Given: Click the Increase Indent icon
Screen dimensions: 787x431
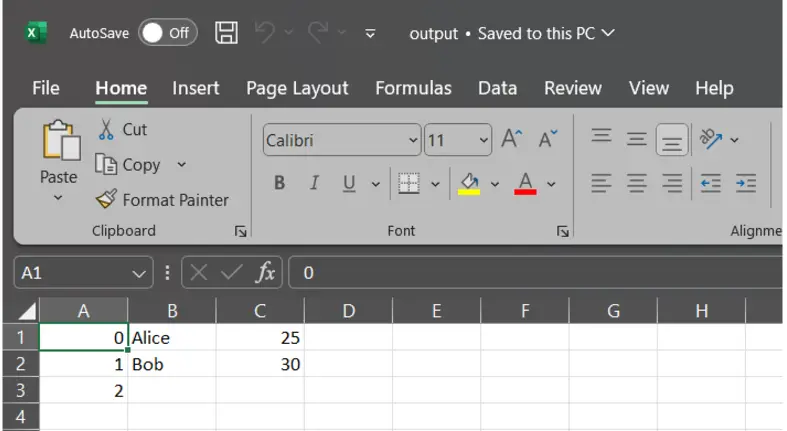Looking at the screenshot, I should pyautogui.click(x=746, y=183).
